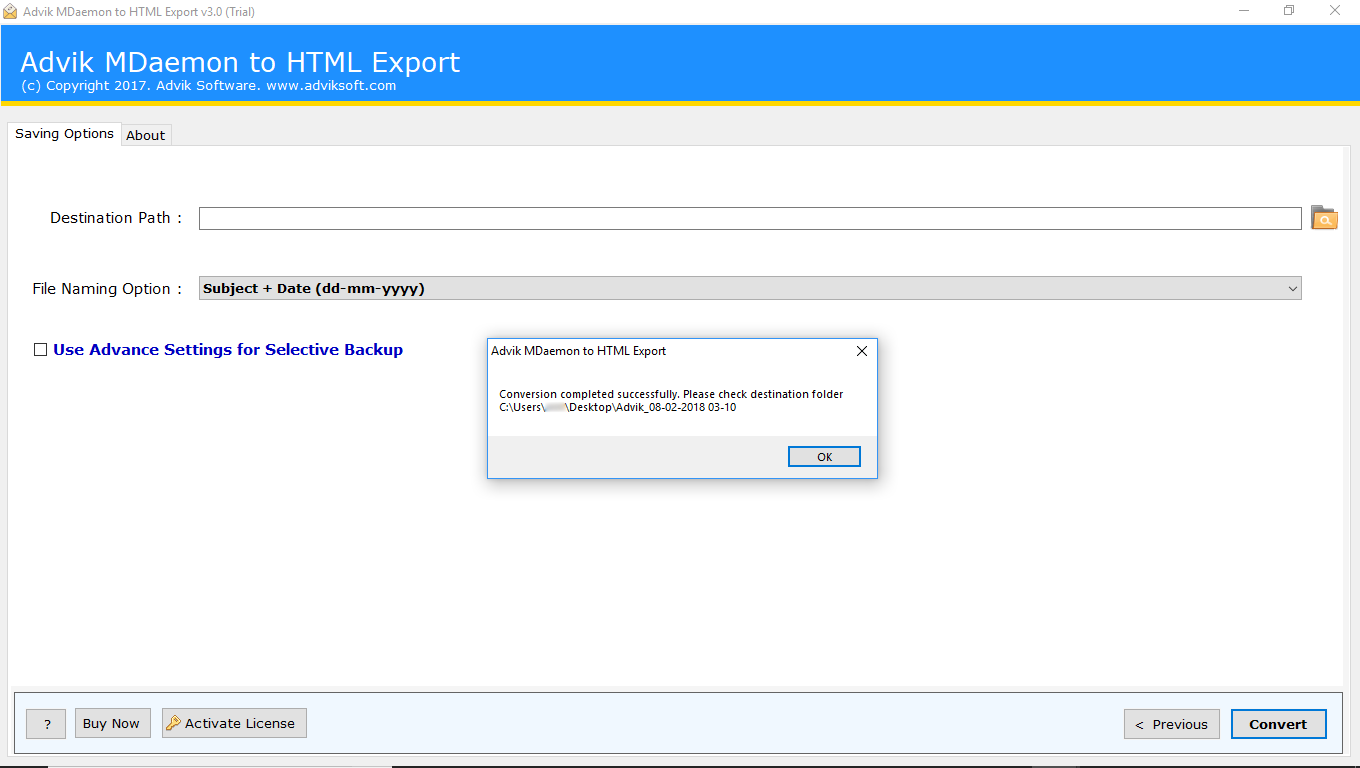Click the Buy Now button
The width and height of the screenshot is (1360, 768).
tap(111, 723)
